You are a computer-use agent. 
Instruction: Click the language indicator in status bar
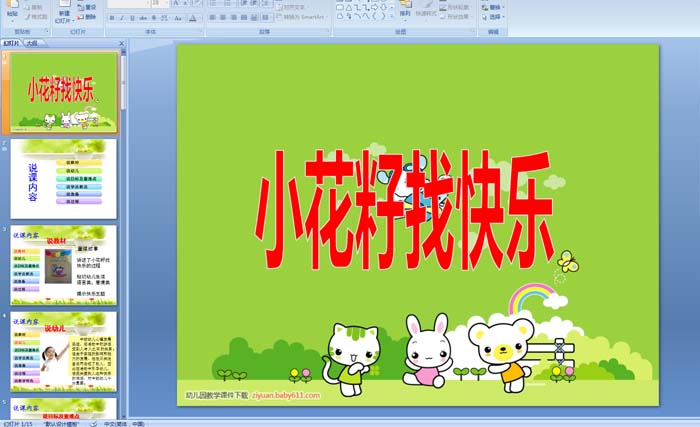coord(124,424)
